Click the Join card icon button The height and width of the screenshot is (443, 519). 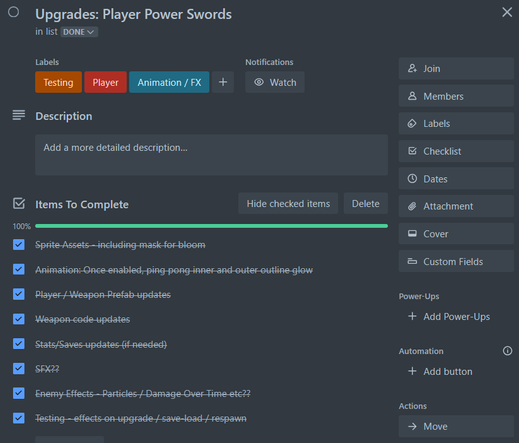click(456, 69)
